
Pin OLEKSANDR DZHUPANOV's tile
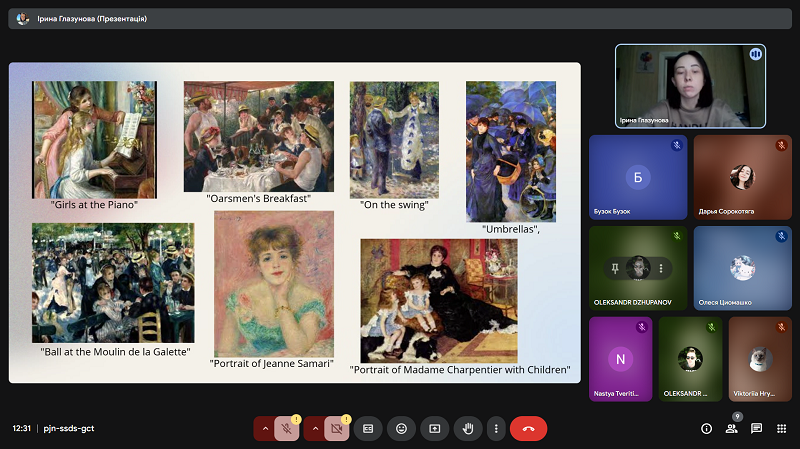[x=615, y=268]
